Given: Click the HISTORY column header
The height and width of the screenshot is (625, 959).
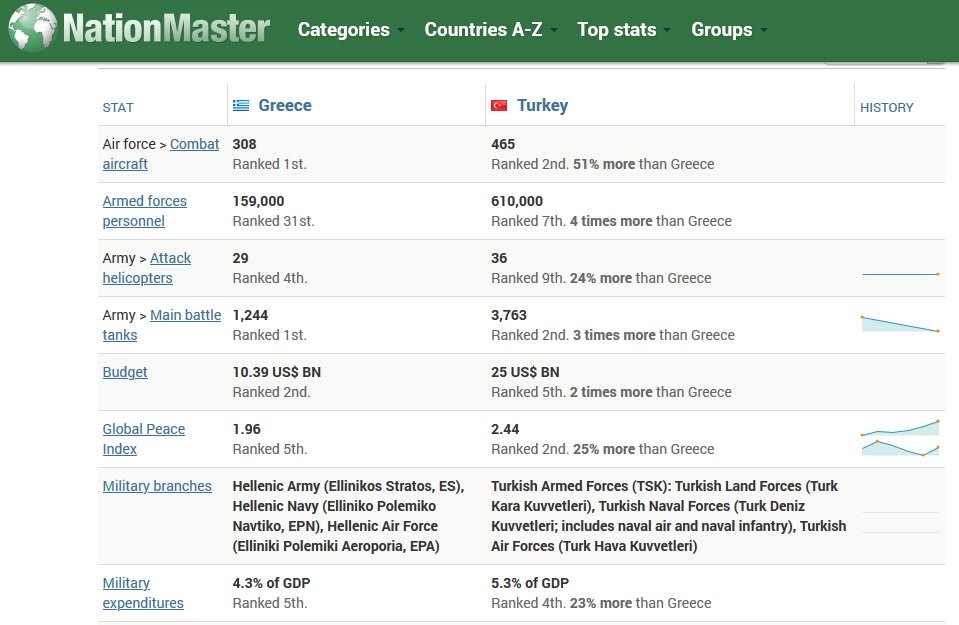Looking at the screenshot, I should tap(886, 108).
